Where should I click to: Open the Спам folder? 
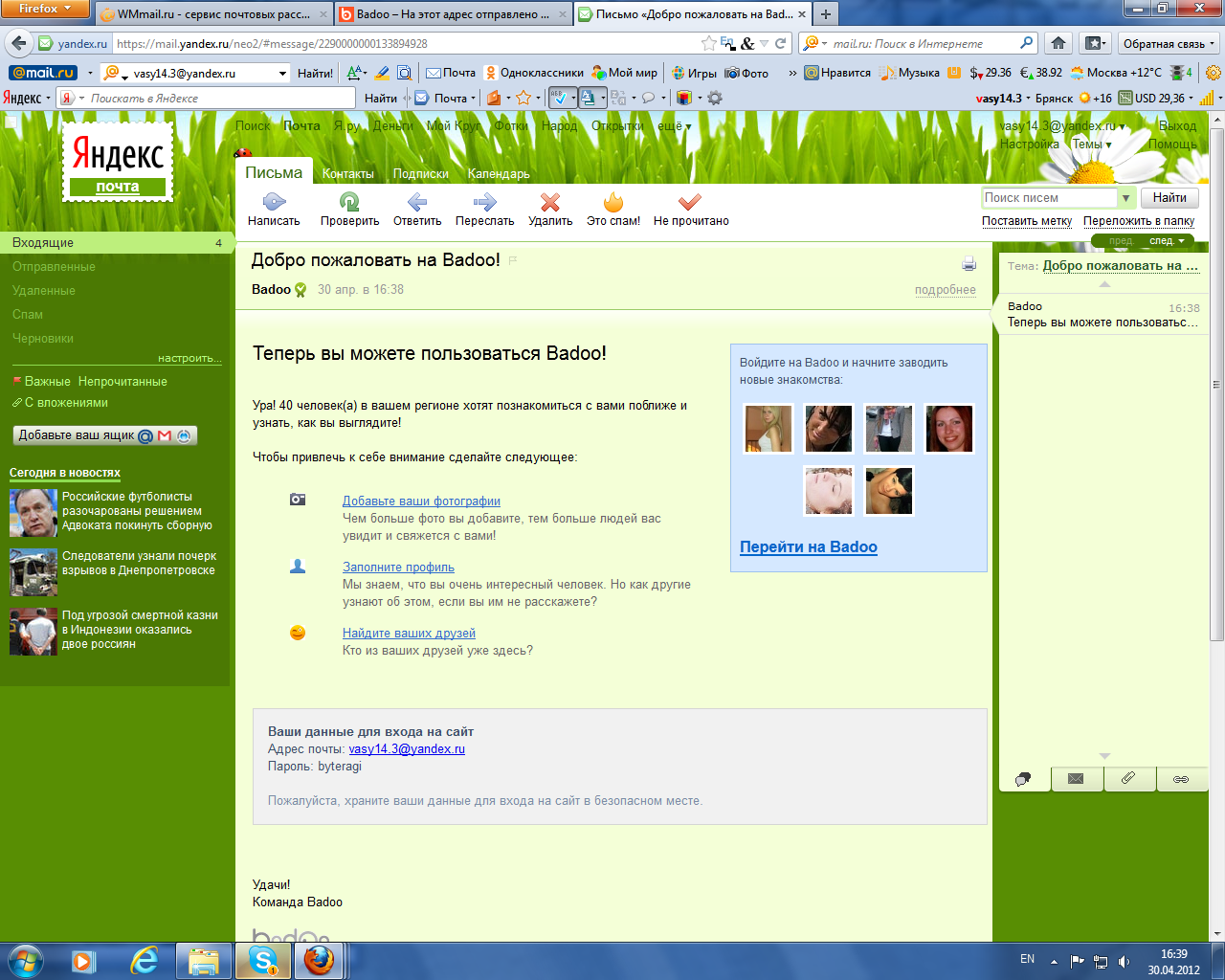28,315
